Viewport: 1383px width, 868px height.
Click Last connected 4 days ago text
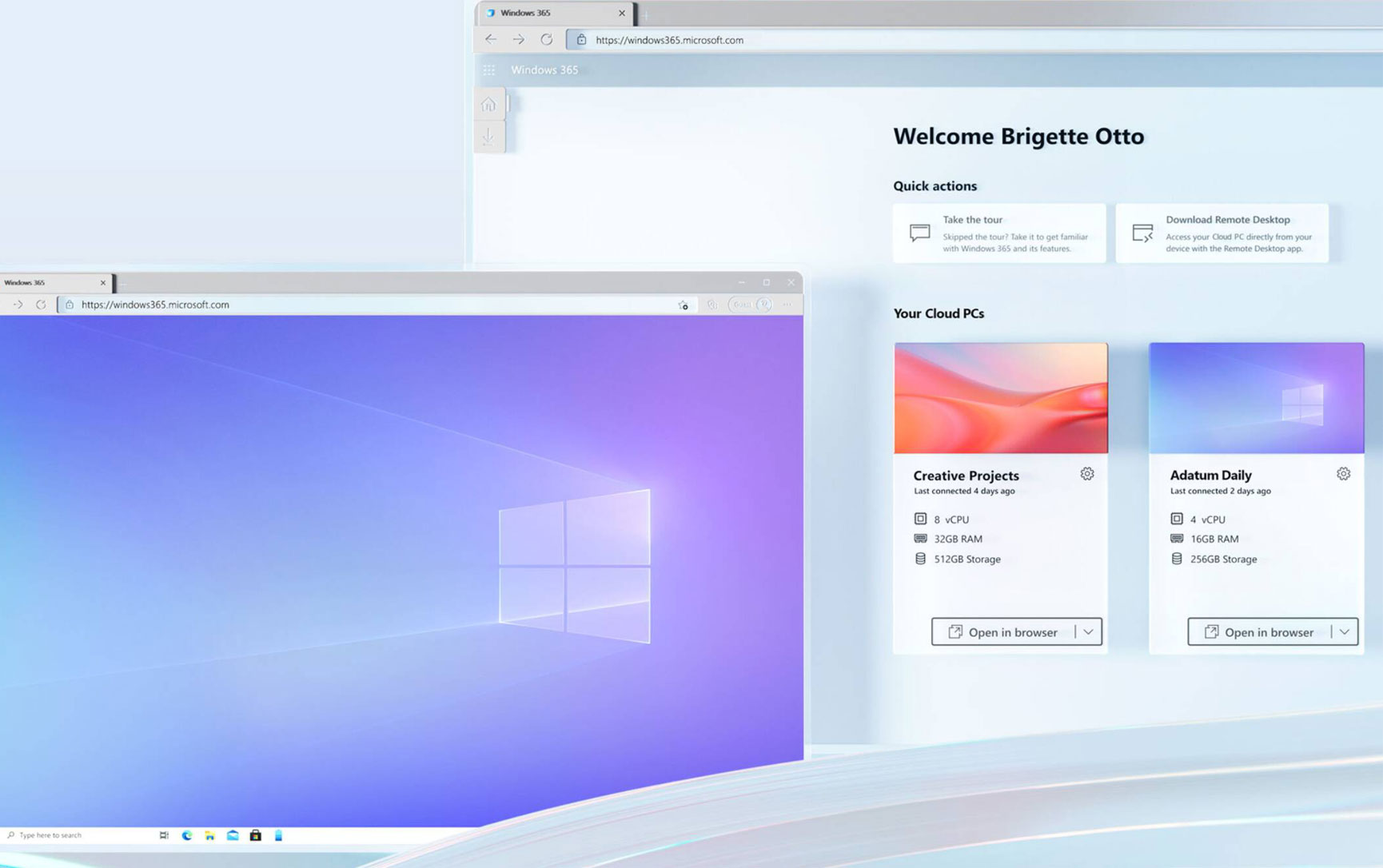click(x=964, y=492)
